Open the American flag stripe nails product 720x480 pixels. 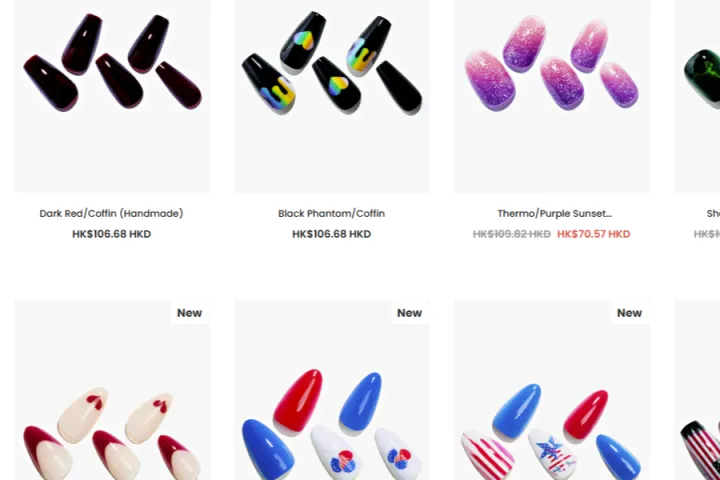pyautogui.click(x=552, y=390)
